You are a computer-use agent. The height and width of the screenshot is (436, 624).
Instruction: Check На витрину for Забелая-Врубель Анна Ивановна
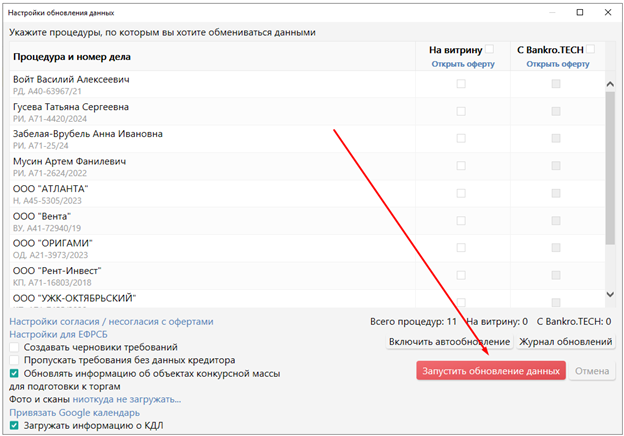coord(461,138)
